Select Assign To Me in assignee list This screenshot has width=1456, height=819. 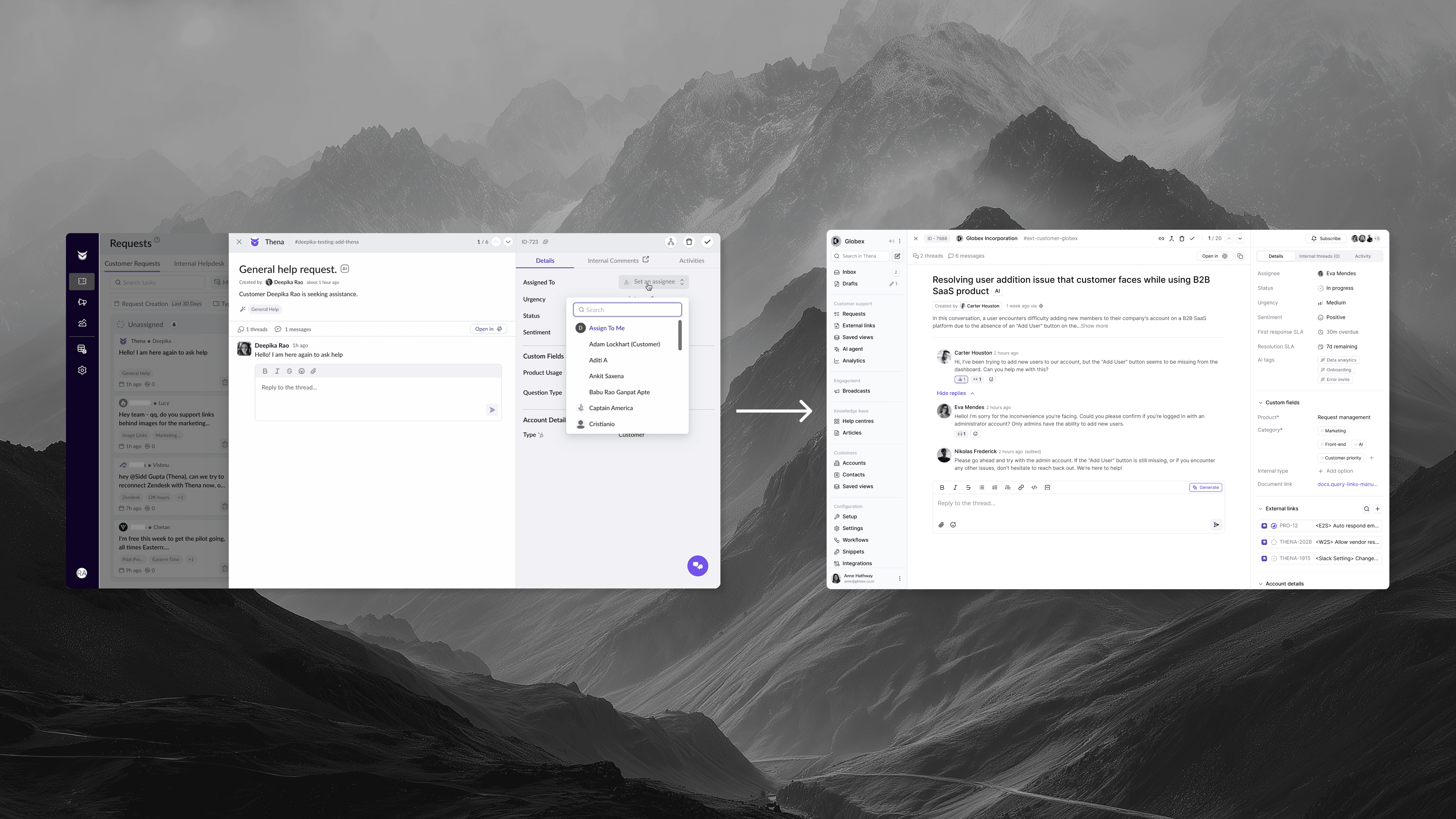607,328
